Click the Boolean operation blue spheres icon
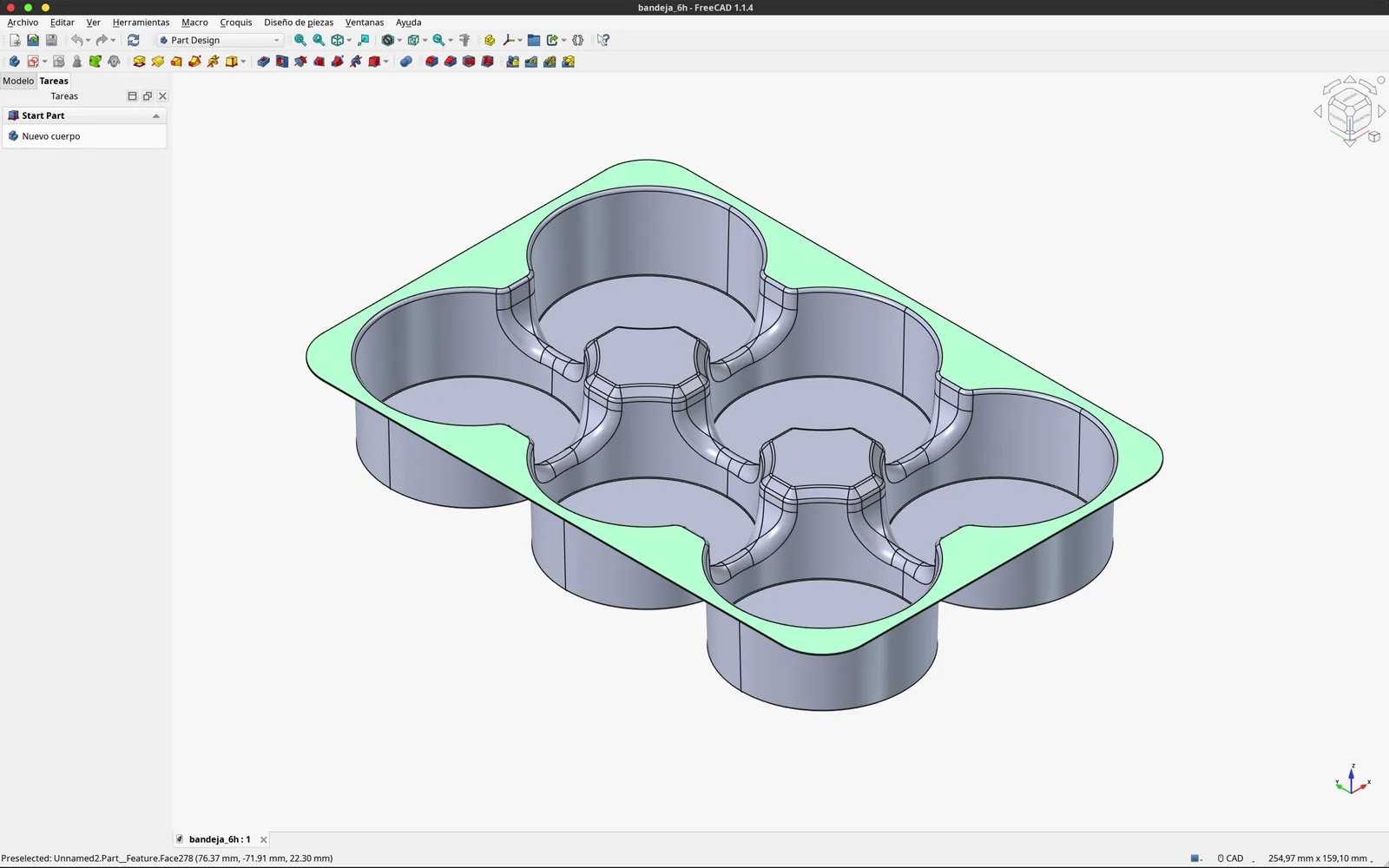The width and height of the screenshot is (1389, 868). click(x=405, y=62)
